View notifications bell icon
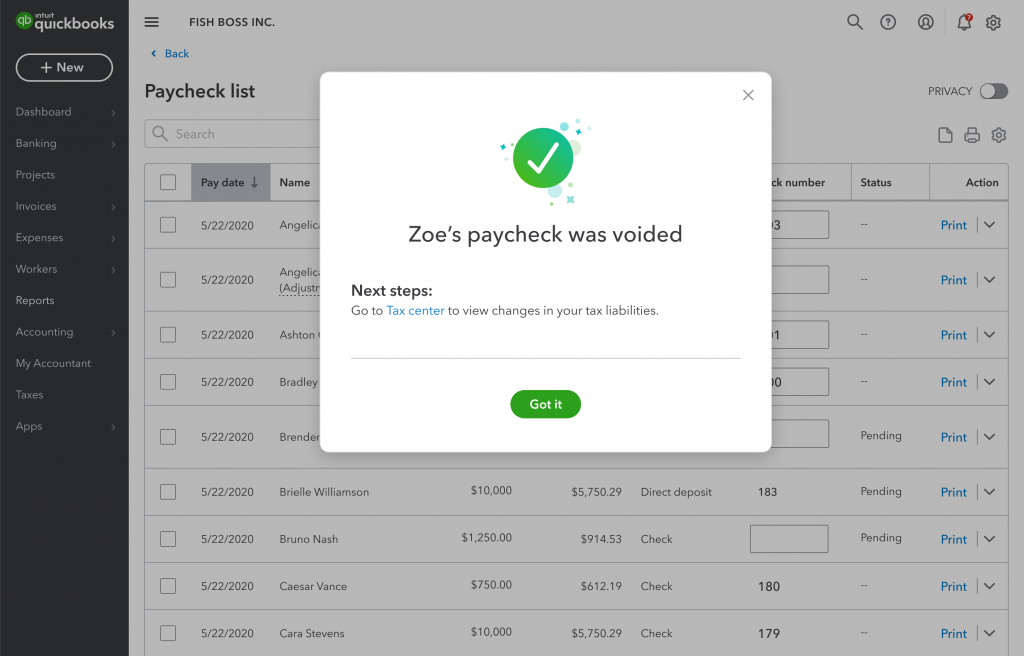The image size is (1024, 656). coord(964,22)
